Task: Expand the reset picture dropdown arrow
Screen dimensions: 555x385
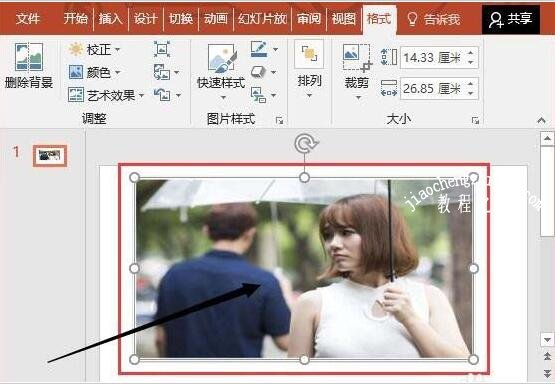Action: [x=178, y=95]
